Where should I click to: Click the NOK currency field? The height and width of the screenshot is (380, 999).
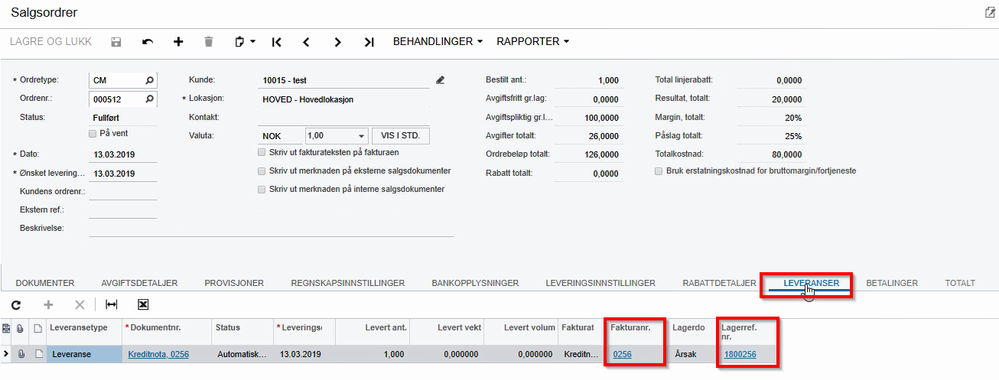click(x=280, y=136)
